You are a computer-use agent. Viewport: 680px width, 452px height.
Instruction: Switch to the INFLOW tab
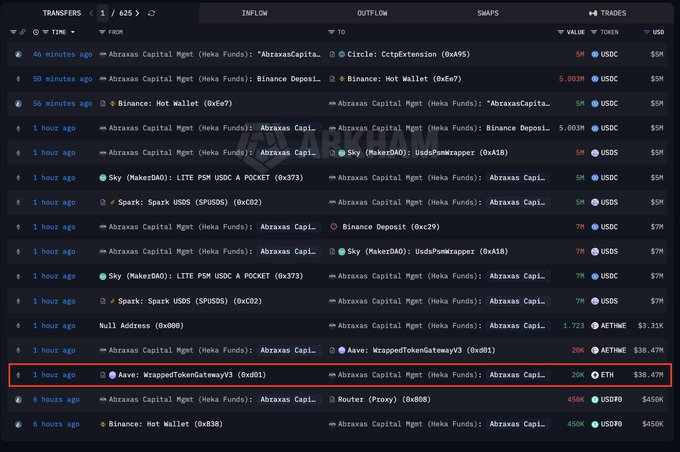[x=255, y=13]
